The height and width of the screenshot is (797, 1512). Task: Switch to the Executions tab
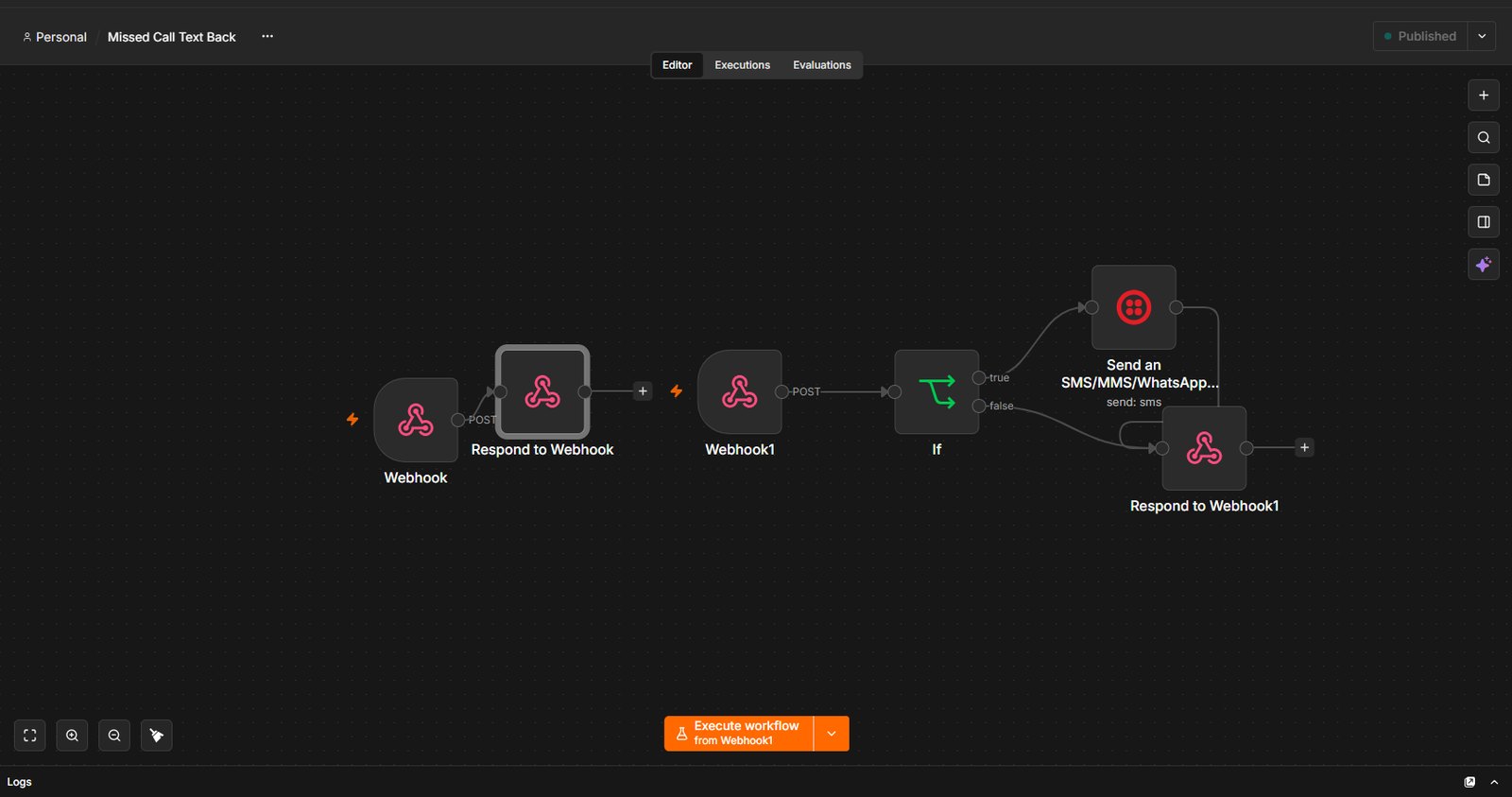(x=743, y=65)
